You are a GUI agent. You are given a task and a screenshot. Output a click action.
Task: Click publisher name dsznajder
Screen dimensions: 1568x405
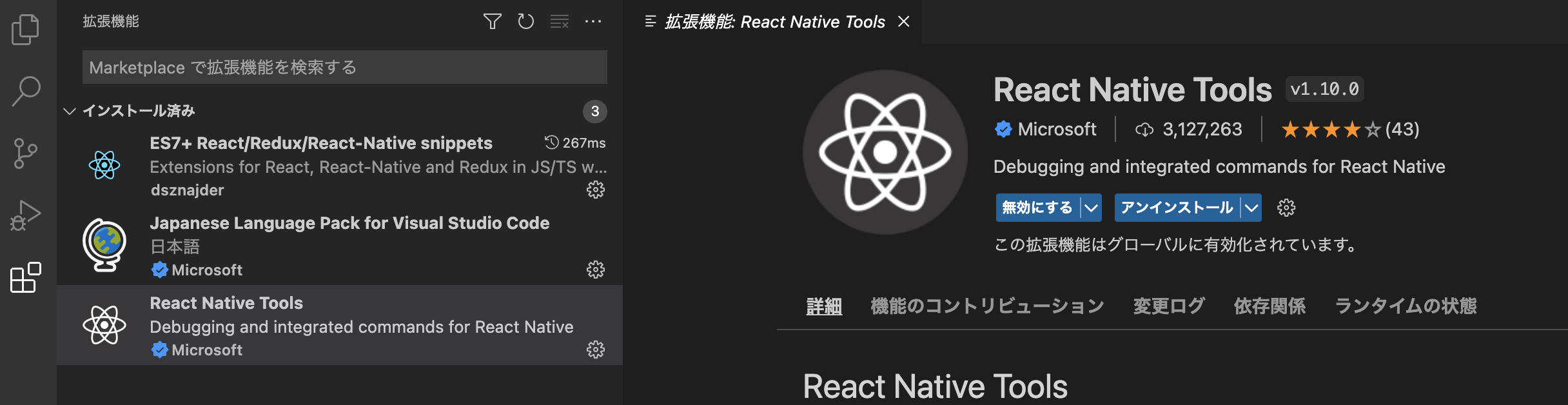[187, 190]
